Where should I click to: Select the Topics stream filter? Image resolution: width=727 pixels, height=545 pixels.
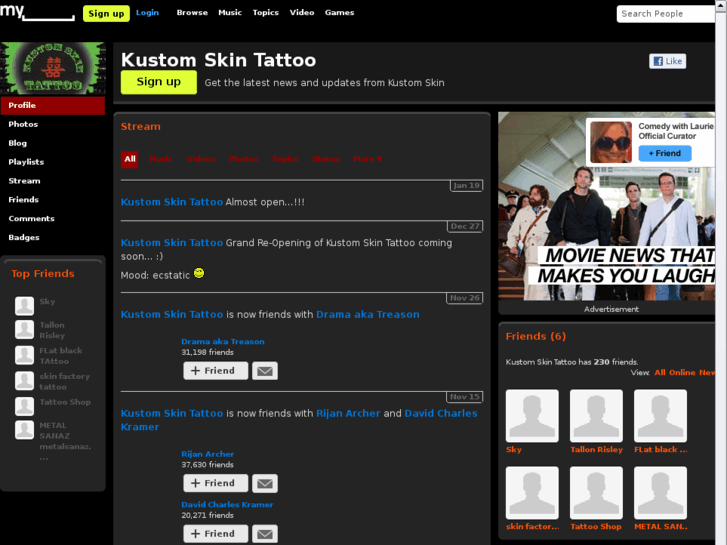coord(285,159)
